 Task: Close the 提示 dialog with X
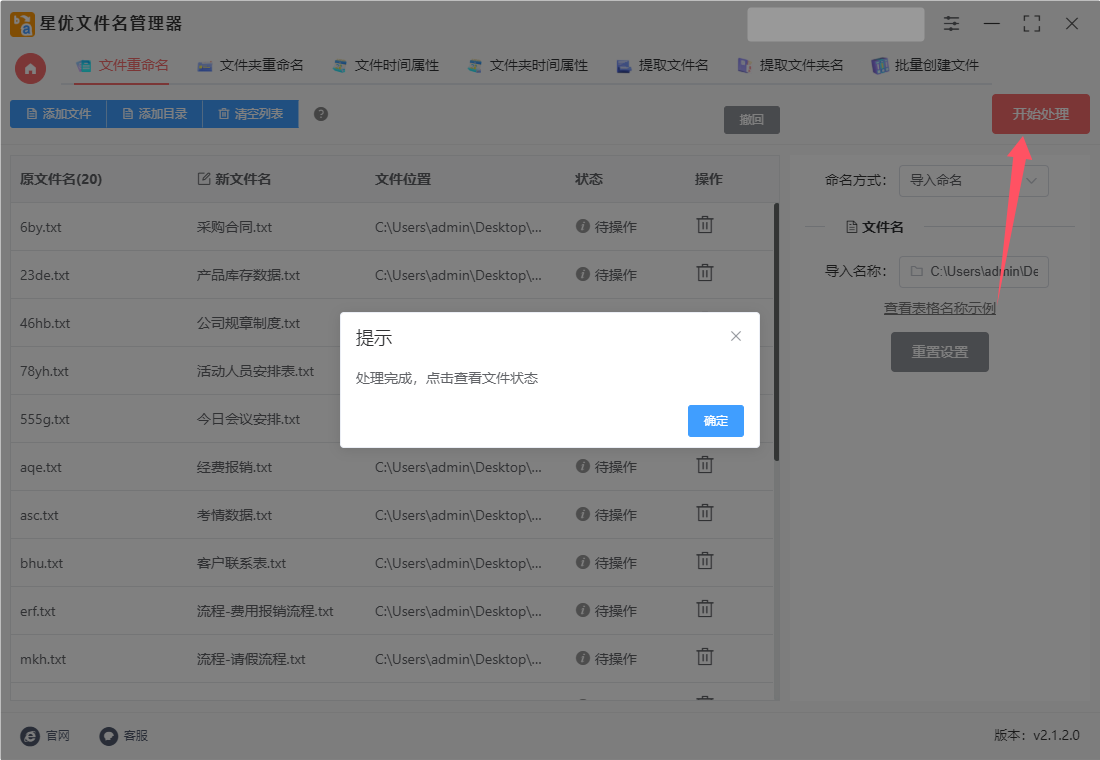click(735, 336)
